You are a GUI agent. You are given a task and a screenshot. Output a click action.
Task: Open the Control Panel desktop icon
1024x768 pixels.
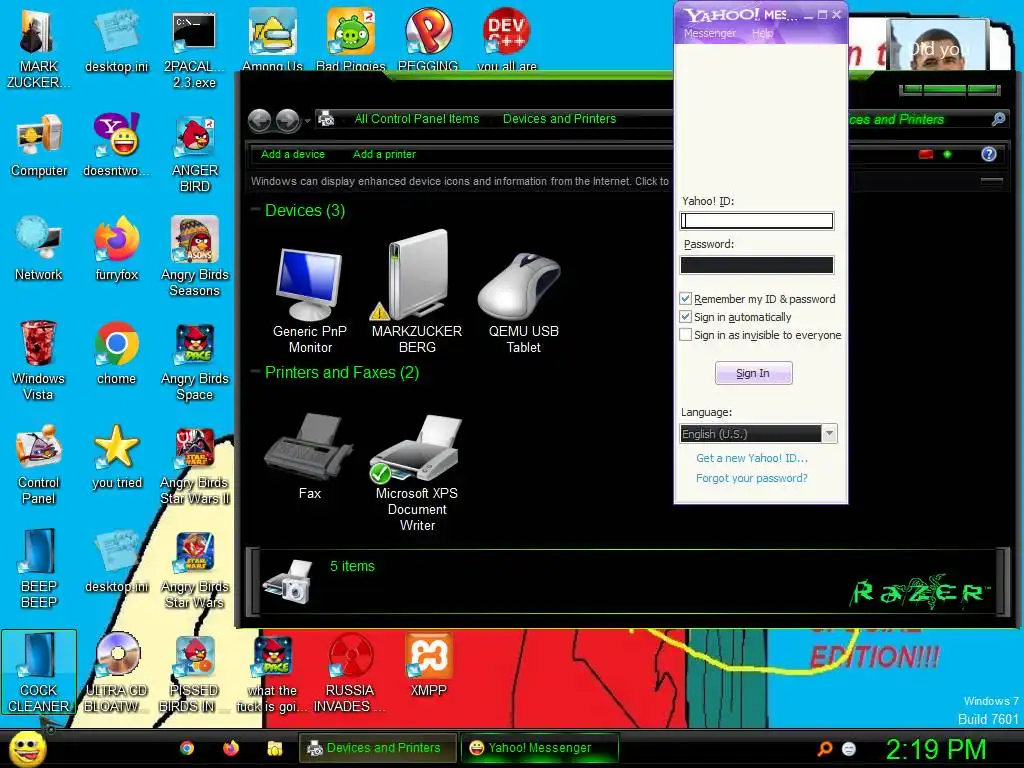(x=39, y=465)
